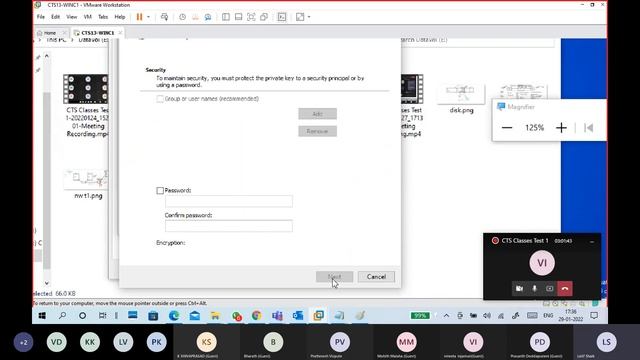Open the stretch guest dropdown arrow

309,17
